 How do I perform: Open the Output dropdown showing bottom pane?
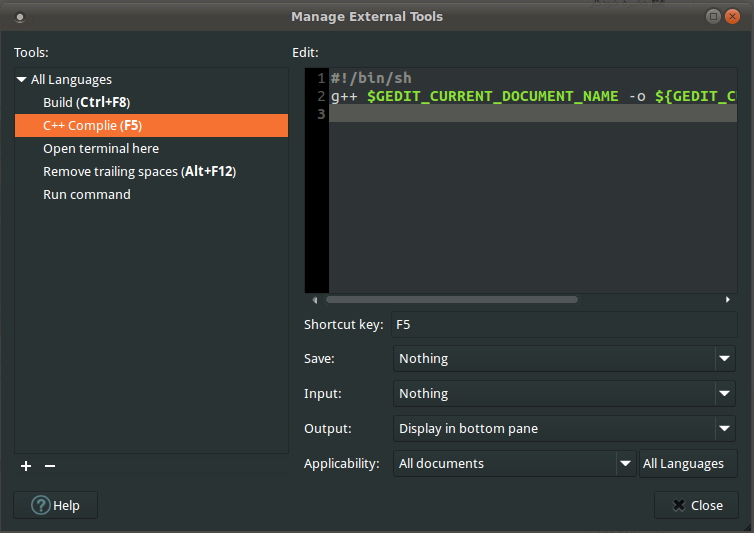[564, 429]
